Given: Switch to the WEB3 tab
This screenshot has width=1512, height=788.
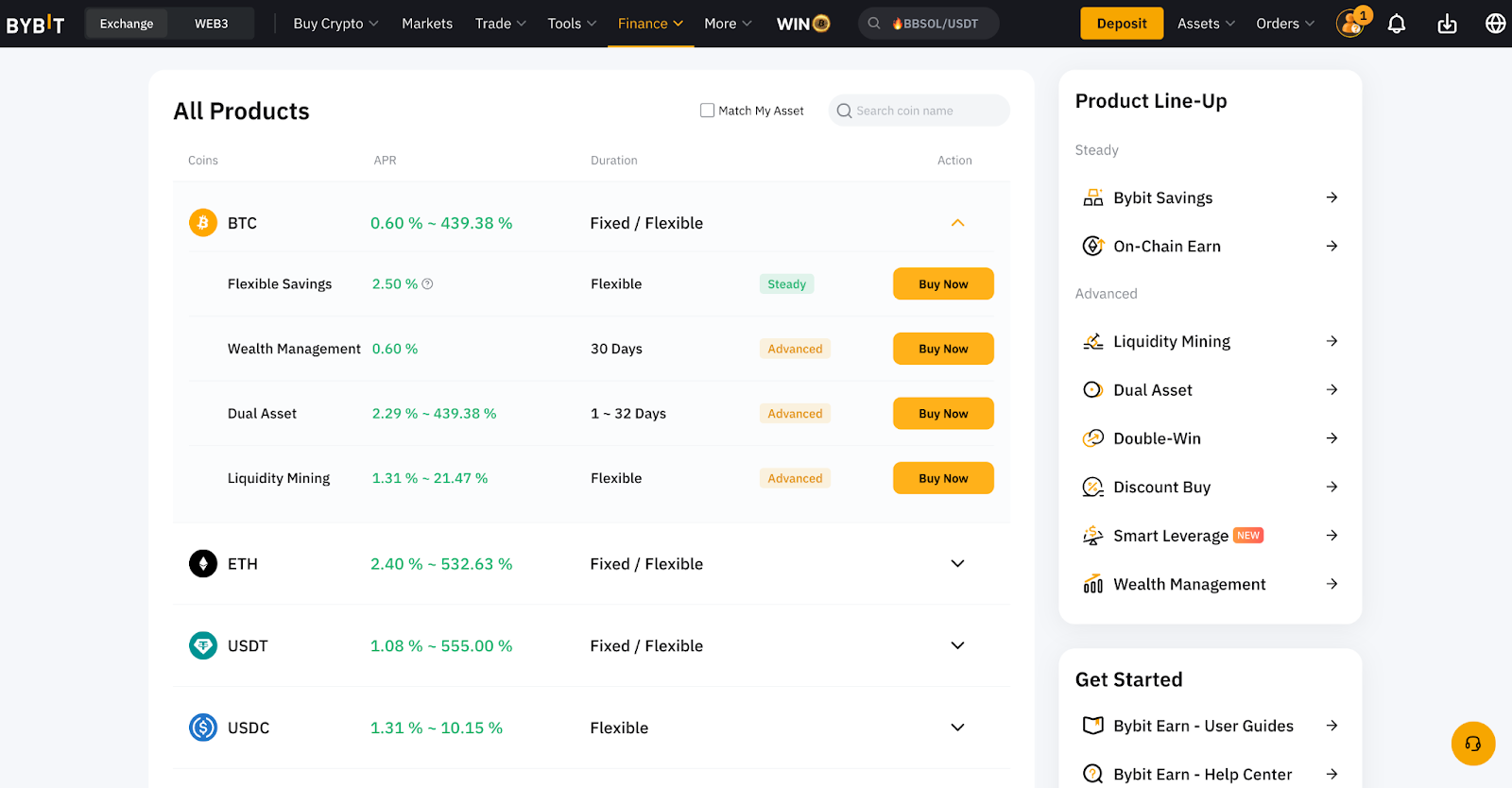Looking at the screenshot, I should coord(212,24).
